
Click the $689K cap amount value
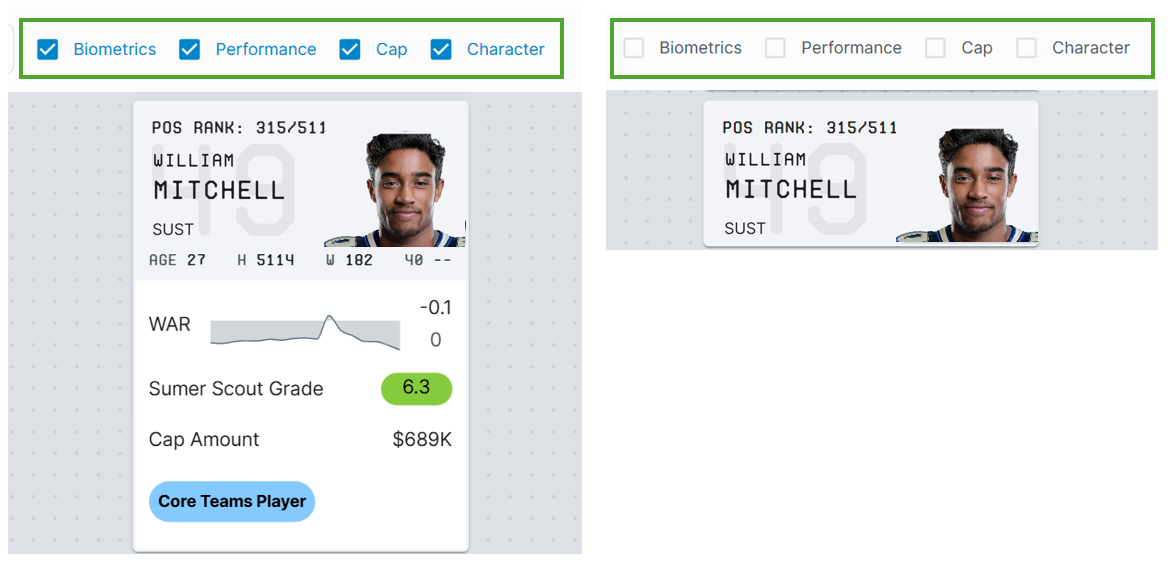click(x=422, y=439)
